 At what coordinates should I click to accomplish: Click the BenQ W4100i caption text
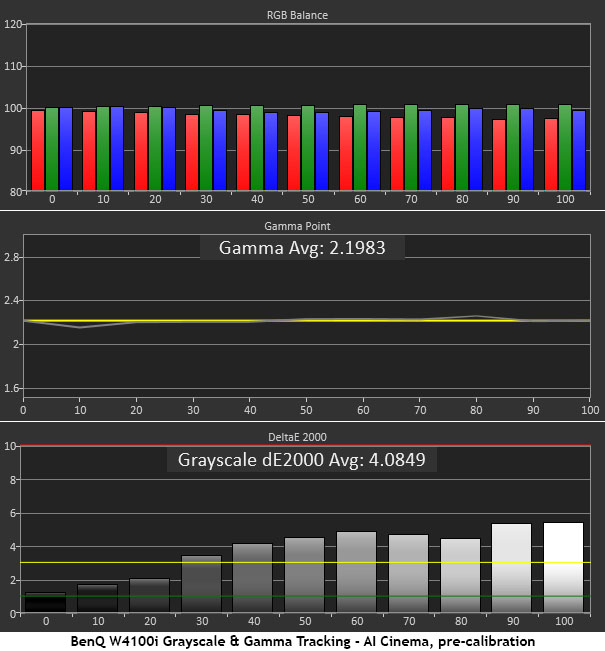pyautogui.click(x=302, y=640)
